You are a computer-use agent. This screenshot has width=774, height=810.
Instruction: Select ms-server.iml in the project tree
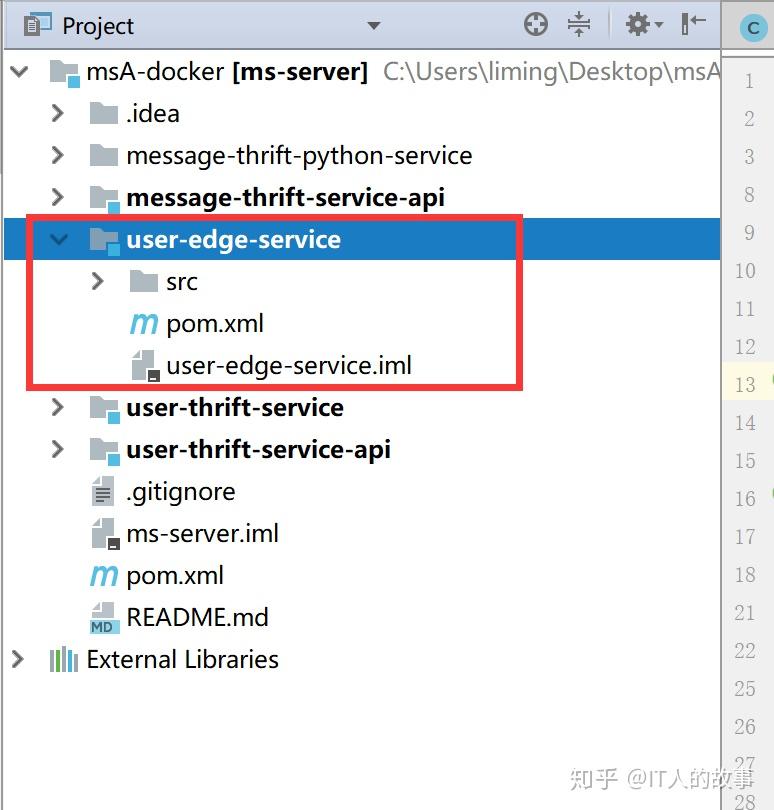(200, 533)
